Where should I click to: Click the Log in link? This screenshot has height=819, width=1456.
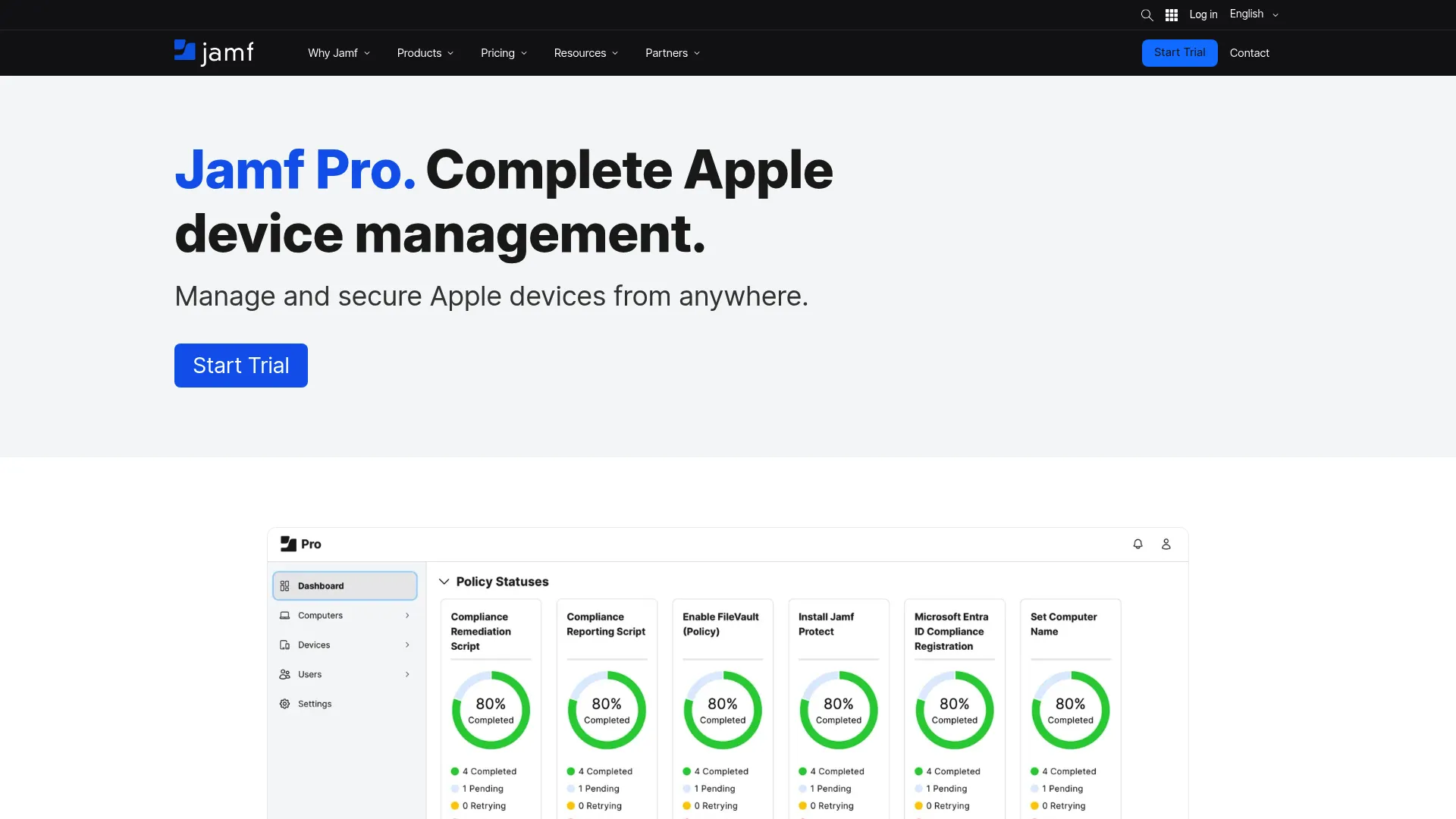[x=1203, y=14]
